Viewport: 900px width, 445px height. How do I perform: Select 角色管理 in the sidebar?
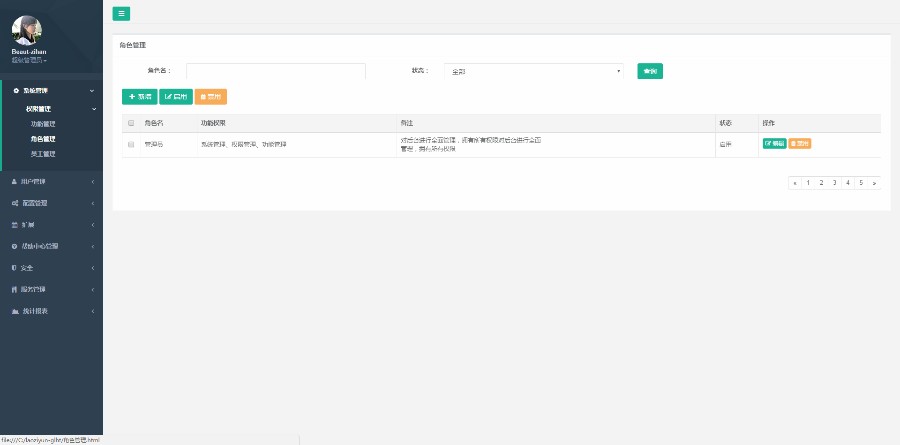coord(43,139)
